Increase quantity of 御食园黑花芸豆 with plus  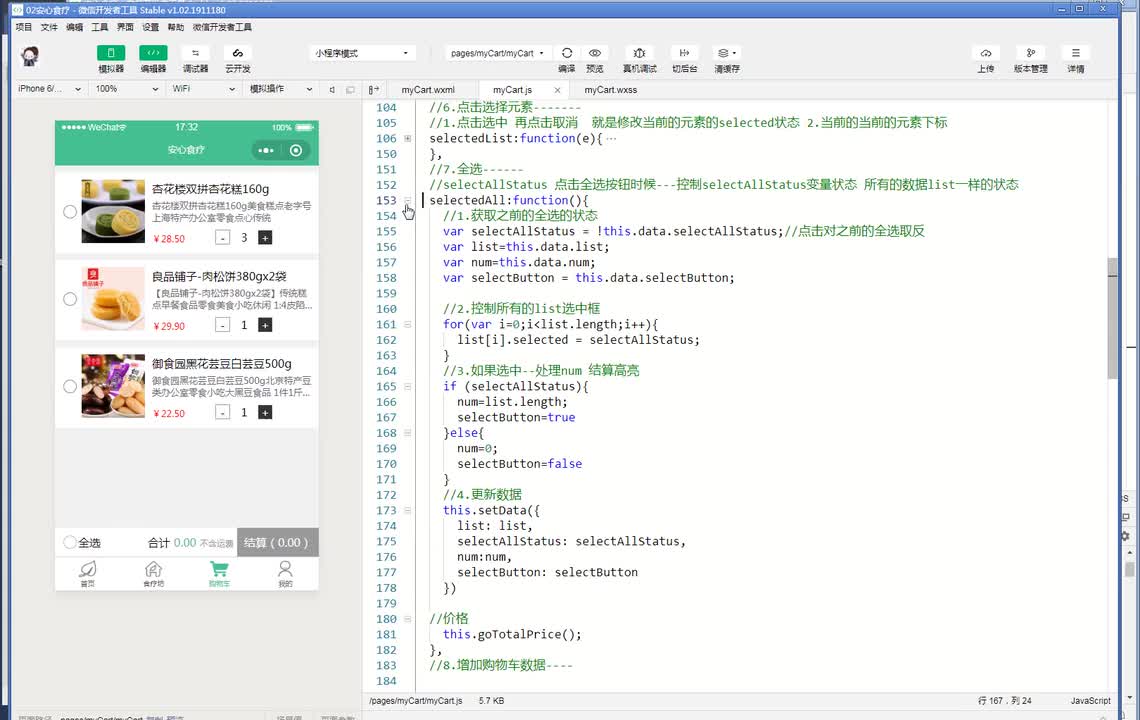pyautogui.click(x=265, y=413)
